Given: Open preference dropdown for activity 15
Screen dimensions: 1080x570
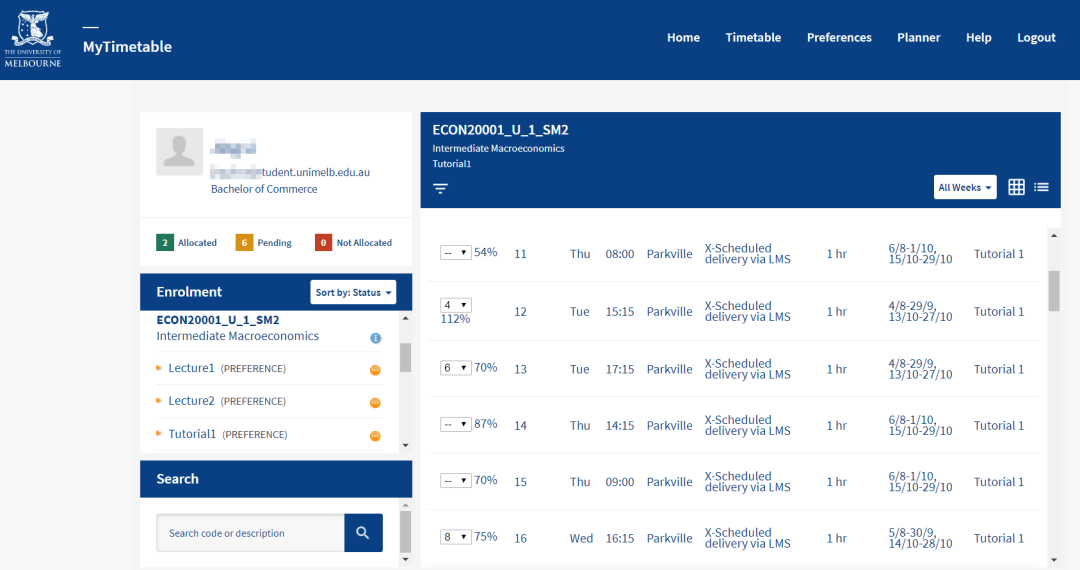Looking at the screenshot, I should [x=455, y=481].
